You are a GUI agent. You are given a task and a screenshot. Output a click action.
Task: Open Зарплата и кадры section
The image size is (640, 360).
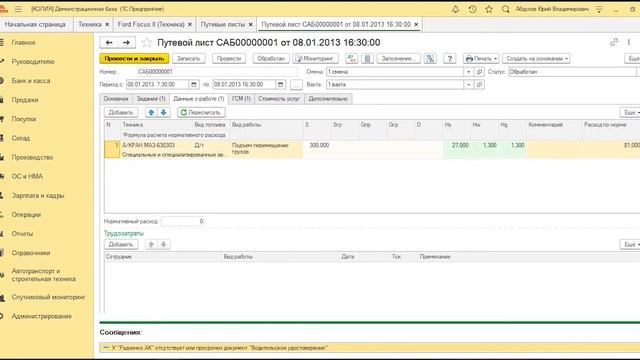tap(38, 196)
